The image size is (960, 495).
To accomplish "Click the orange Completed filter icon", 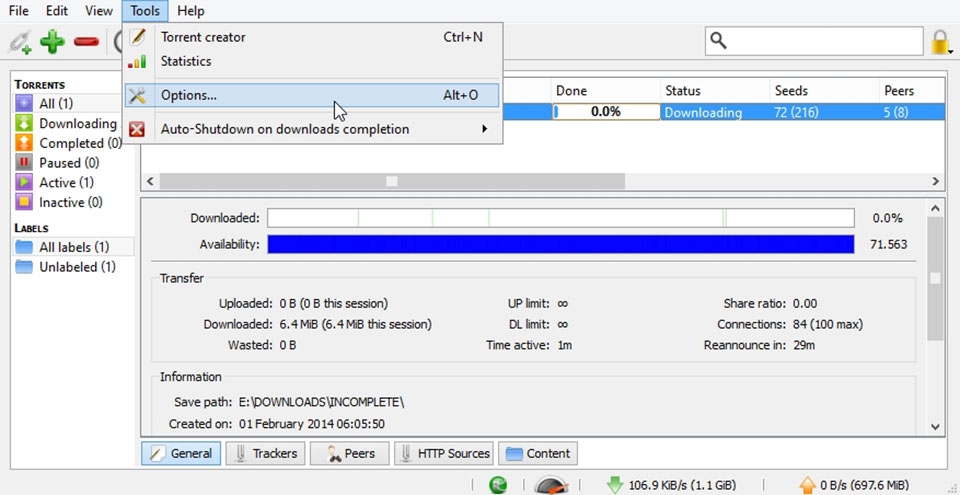I will pyautogui.click(x=24, y=143).
